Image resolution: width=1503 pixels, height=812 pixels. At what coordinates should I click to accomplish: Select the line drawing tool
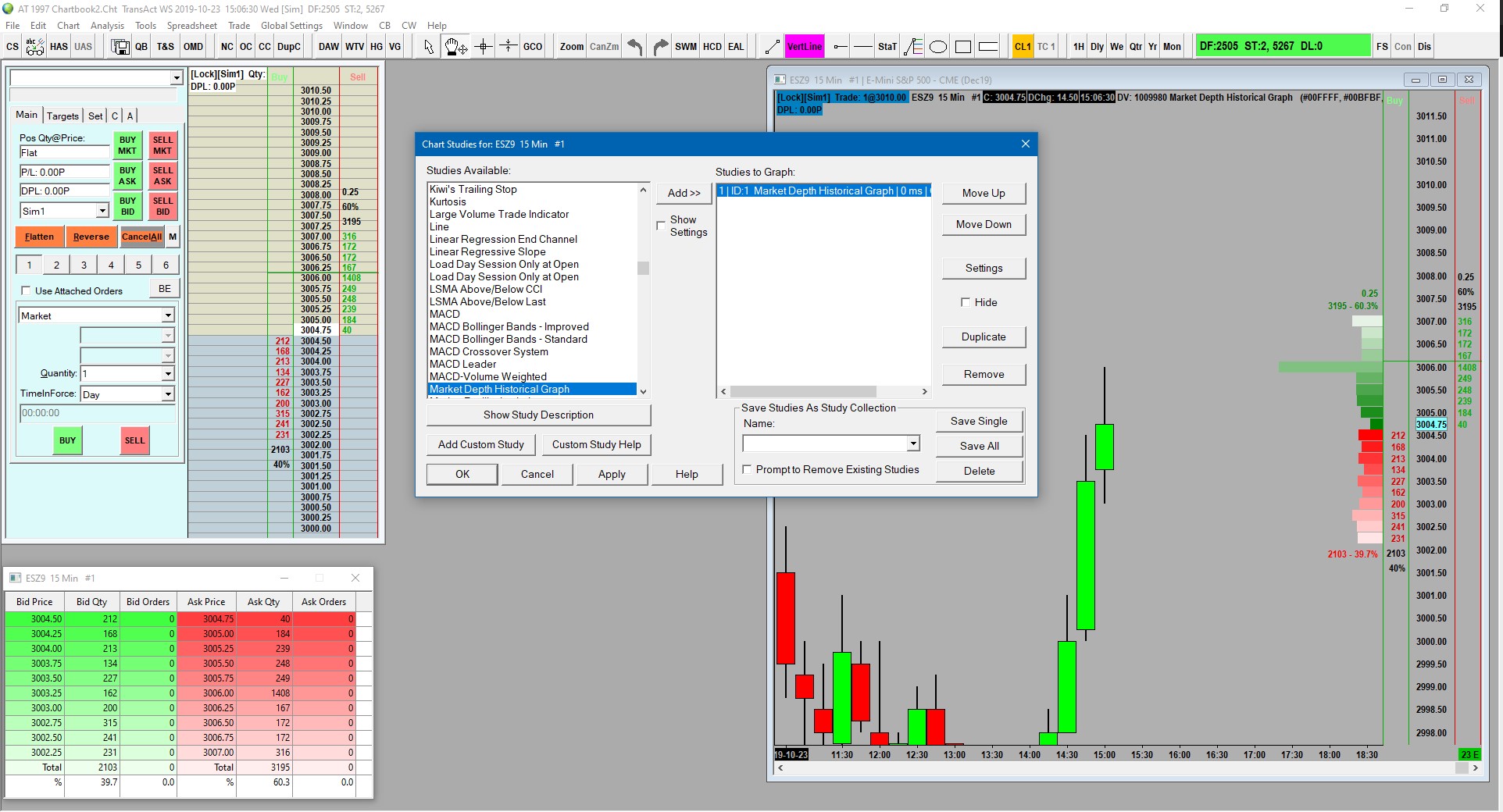pos(772,47)
